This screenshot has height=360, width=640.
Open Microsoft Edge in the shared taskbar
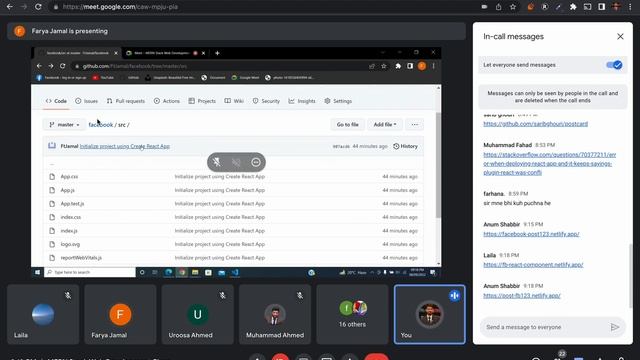pyautogui.click(x=168, y=272)
